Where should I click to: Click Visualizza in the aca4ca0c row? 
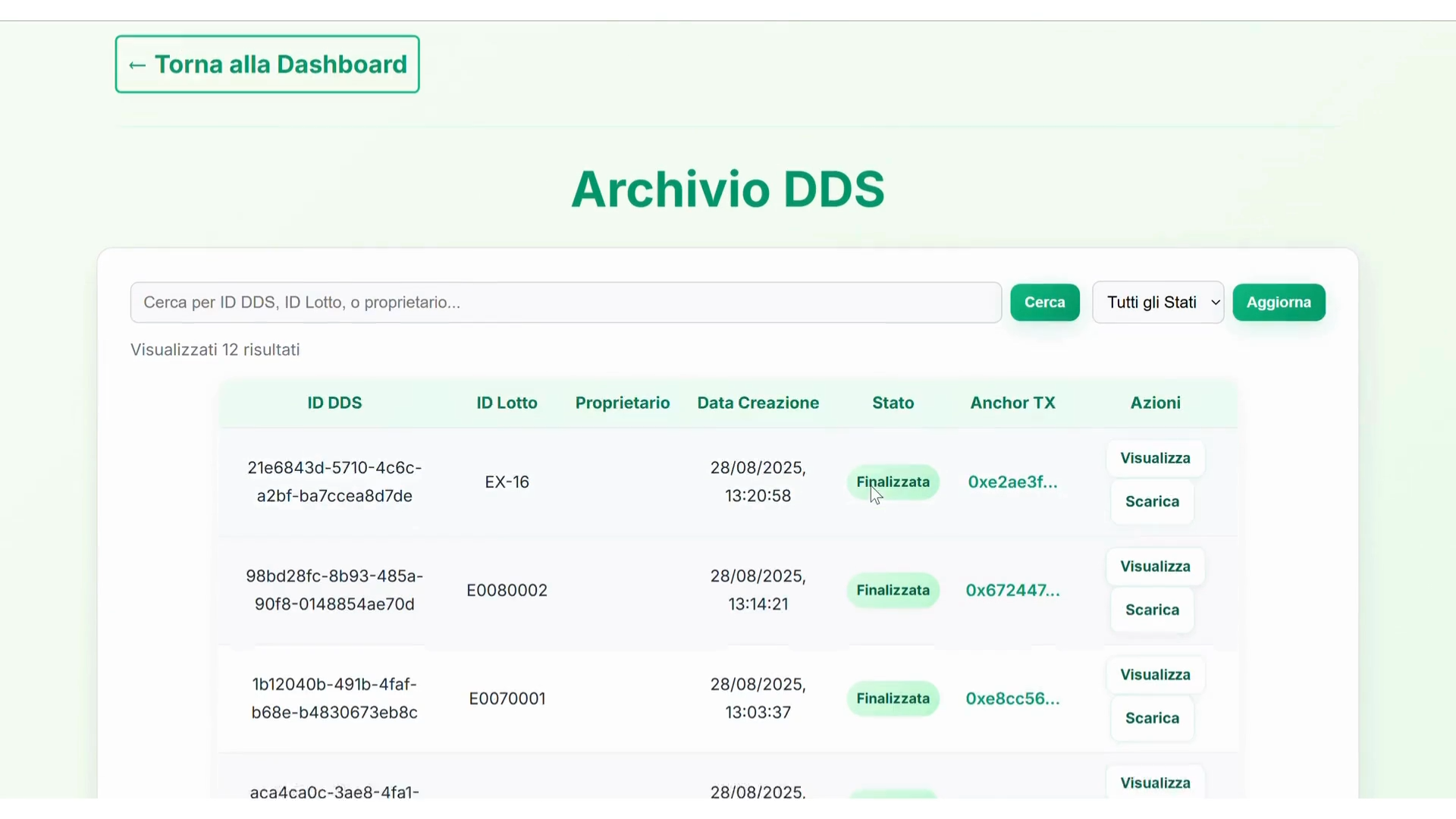coord(1155,782)
